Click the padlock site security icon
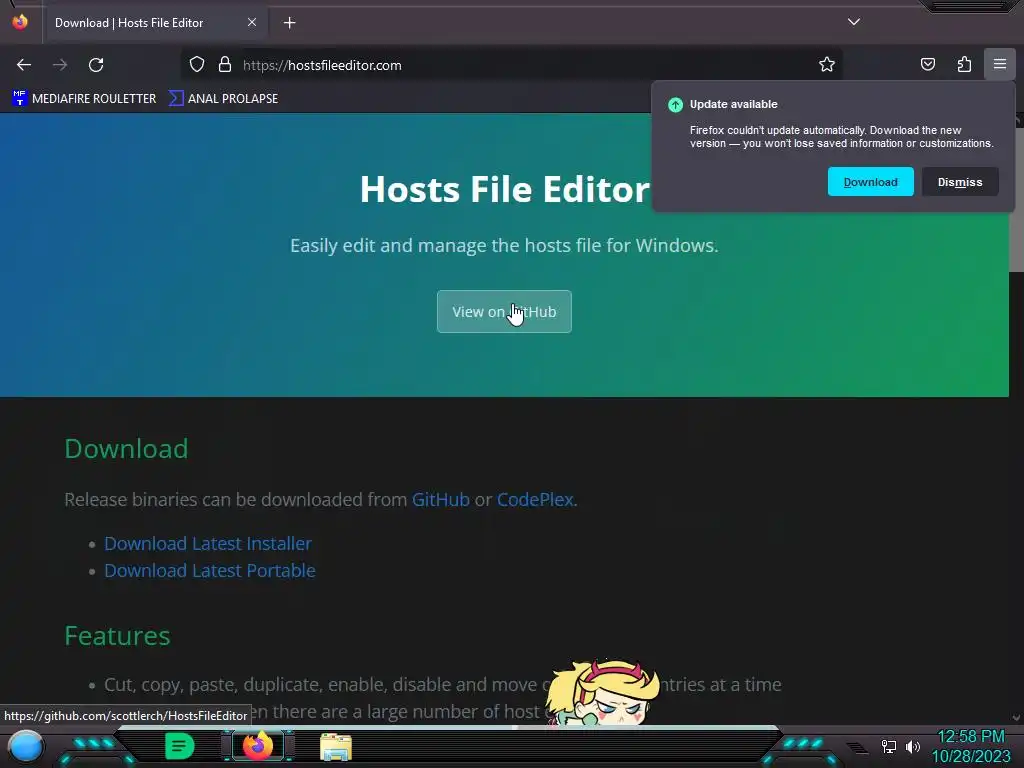 225,65
